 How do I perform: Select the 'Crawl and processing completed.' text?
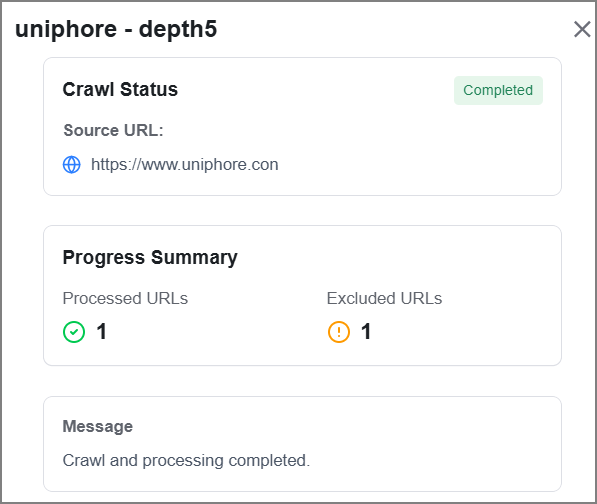[186, 461]
